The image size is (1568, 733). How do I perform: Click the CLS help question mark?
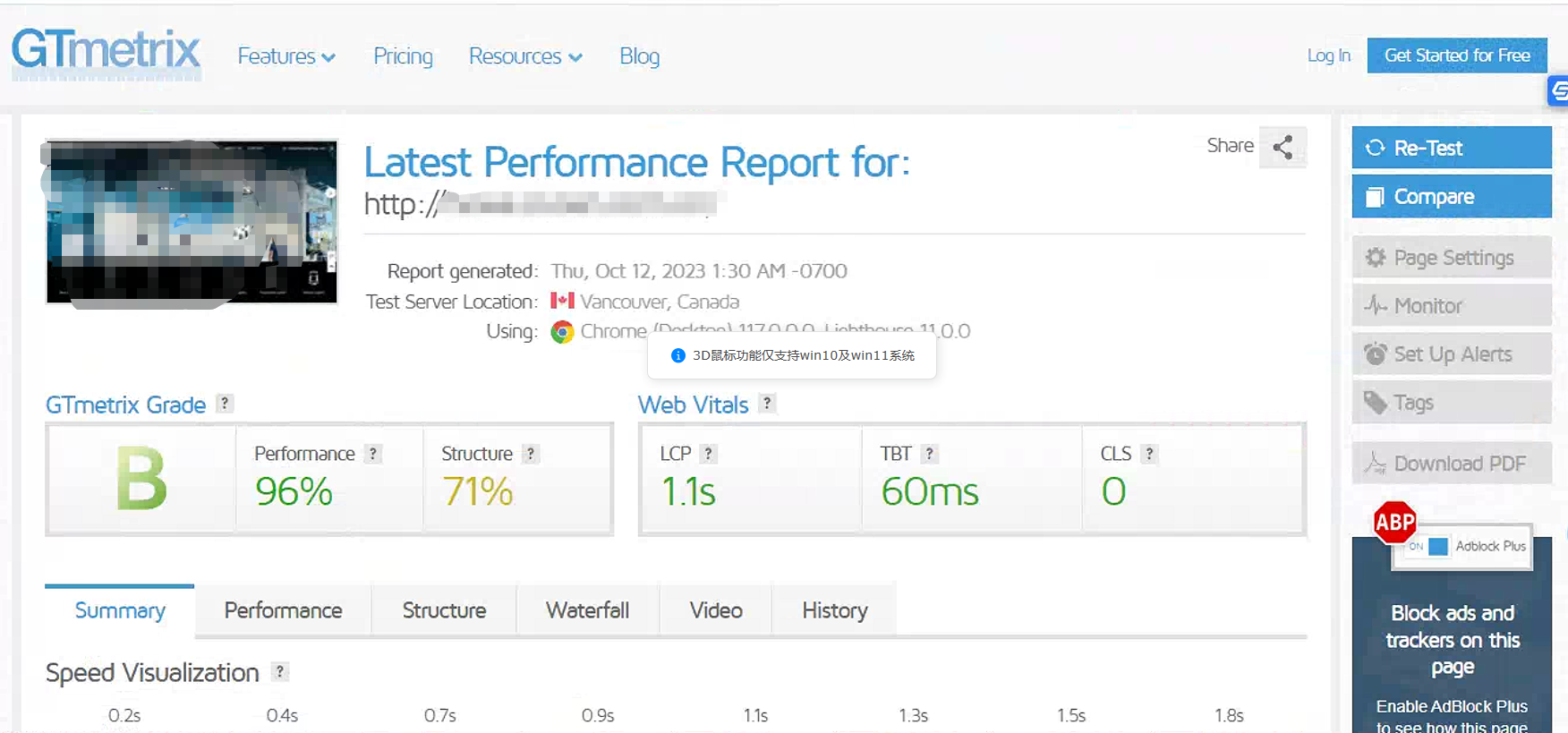pos(1149,454)
